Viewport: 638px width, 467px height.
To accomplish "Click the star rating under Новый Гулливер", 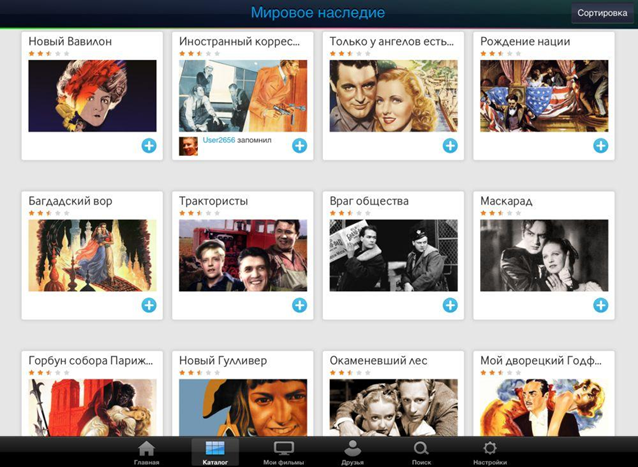I will pos(199,372).
